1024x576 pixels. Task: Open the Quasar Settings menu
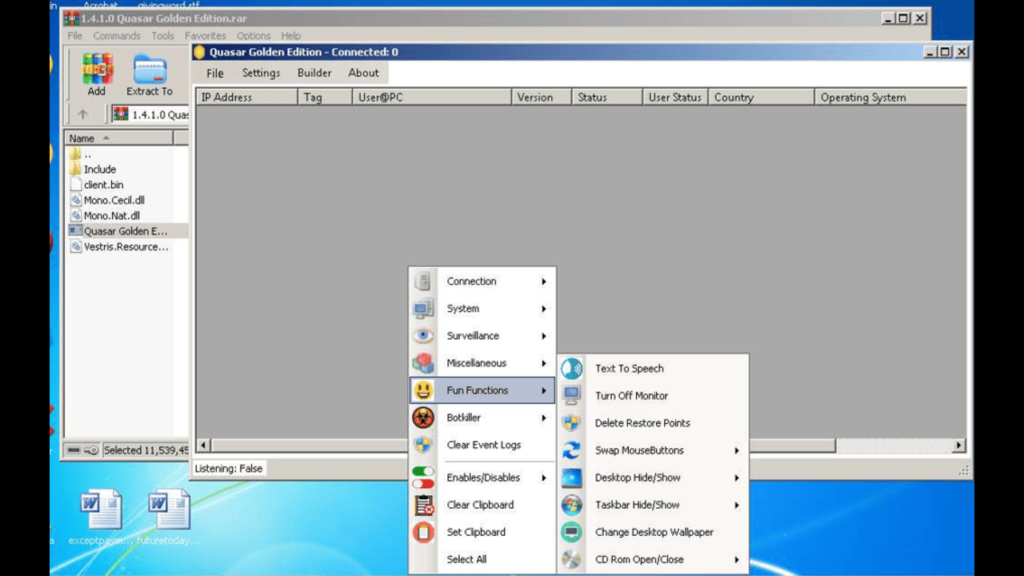(x=261, y=73)
